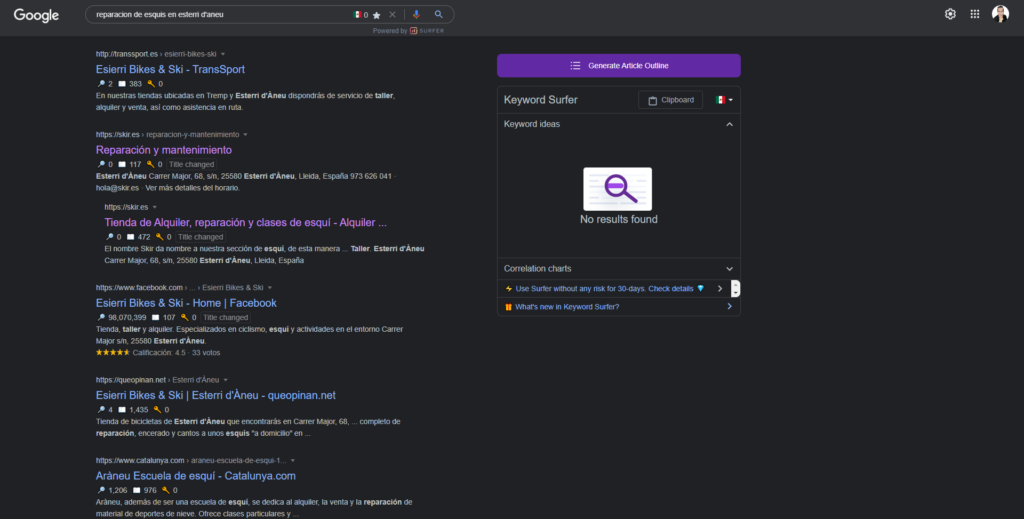The image size is (1024, 519).
Task: Open Tienda de Alquiler, reparación y clases result
Action: (x=246, y=223)
